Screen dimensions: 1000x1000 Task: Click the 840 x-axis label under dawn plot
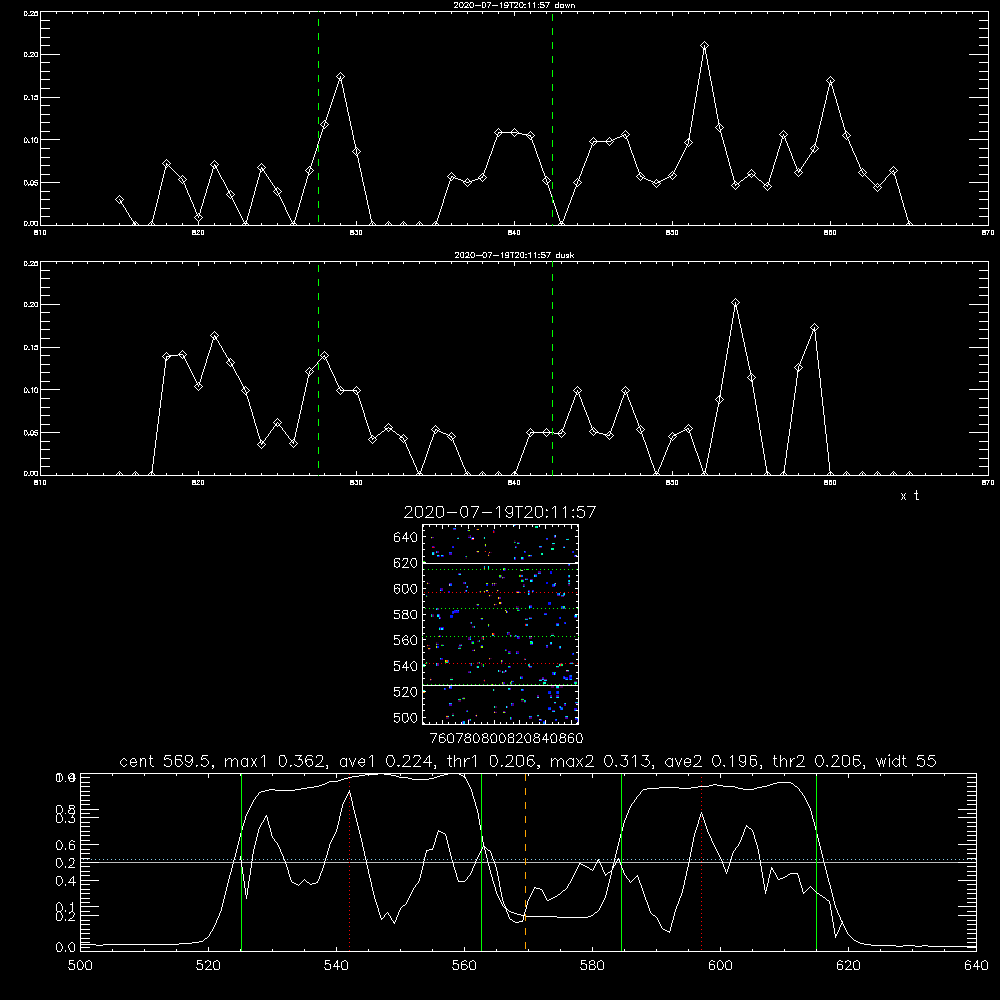pyautogui.click(x=514, y=233)
